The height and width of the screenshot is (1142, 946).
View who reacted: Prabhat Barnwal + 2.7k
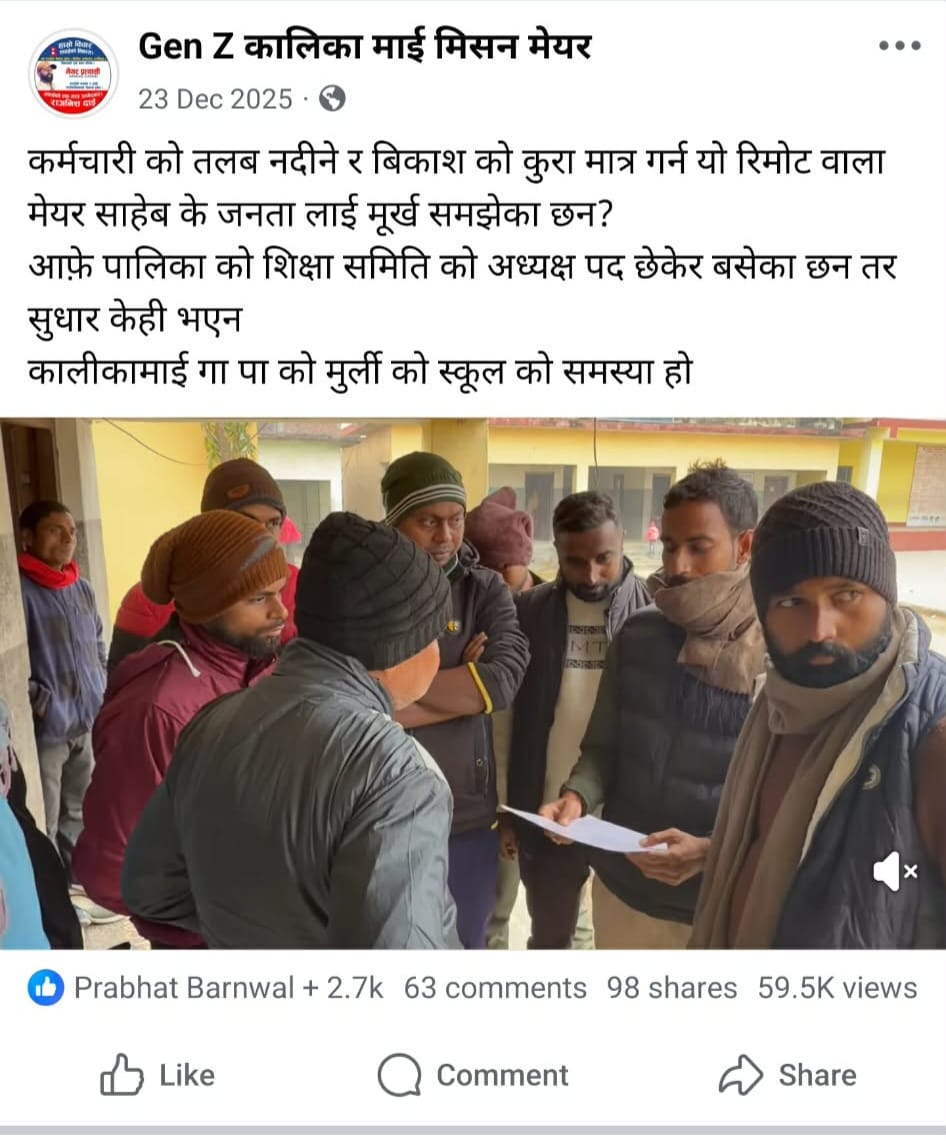[x=228, y=988]
